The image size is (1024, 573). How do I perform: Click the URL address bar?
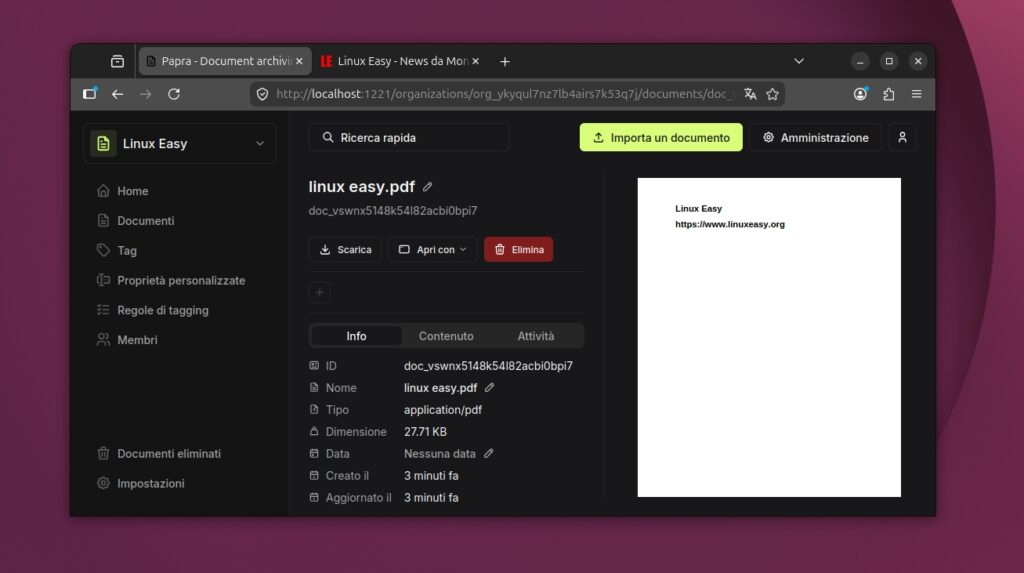pos(504,94)
